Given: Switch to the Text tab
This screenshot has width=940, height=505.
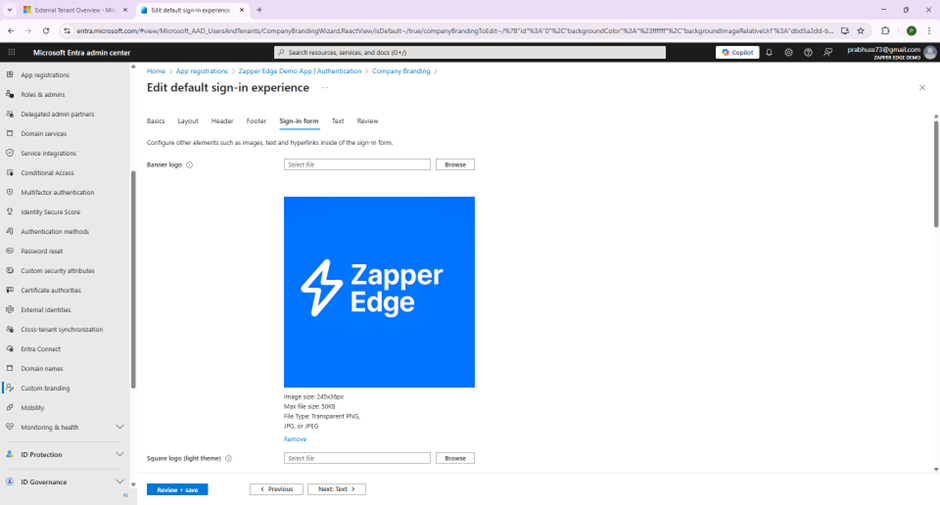Looking at the screenshot, I should click(338, 121).
